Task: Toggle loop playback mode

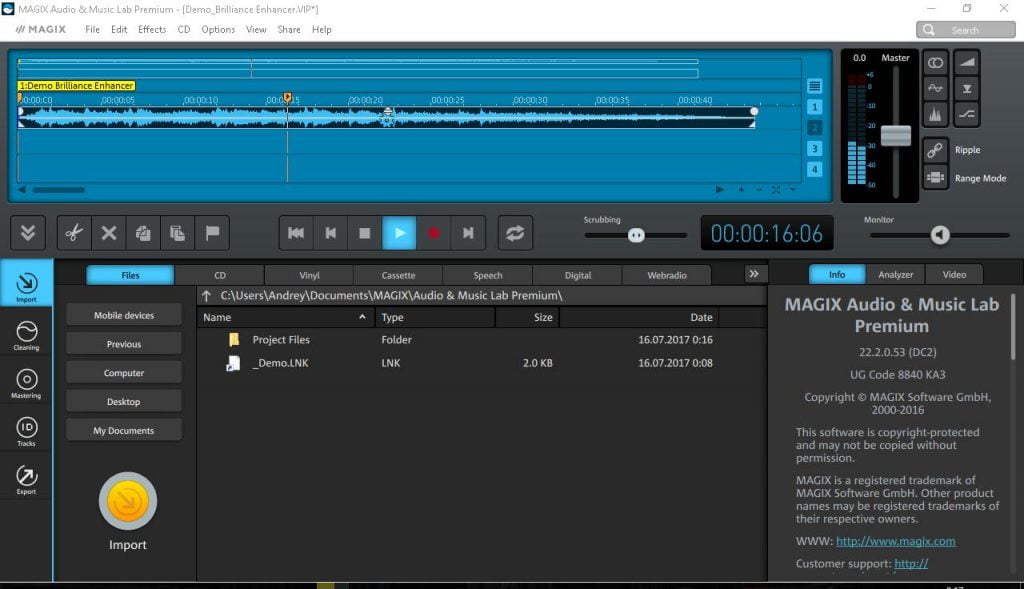Action: tap(515, 232)
